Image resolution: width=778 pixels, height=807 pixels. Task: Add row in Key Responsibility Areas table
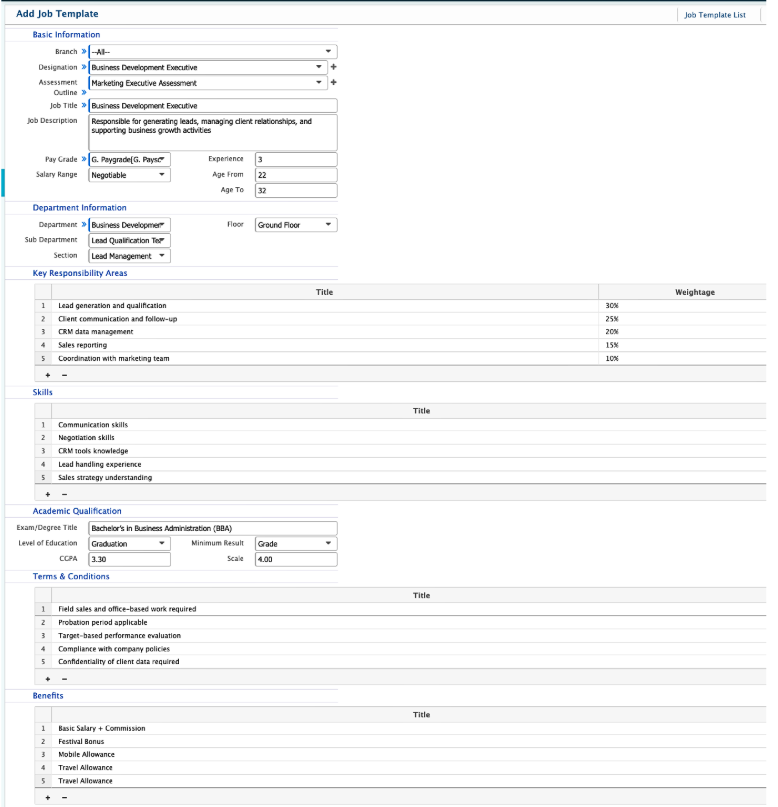(x=47, y=375)
